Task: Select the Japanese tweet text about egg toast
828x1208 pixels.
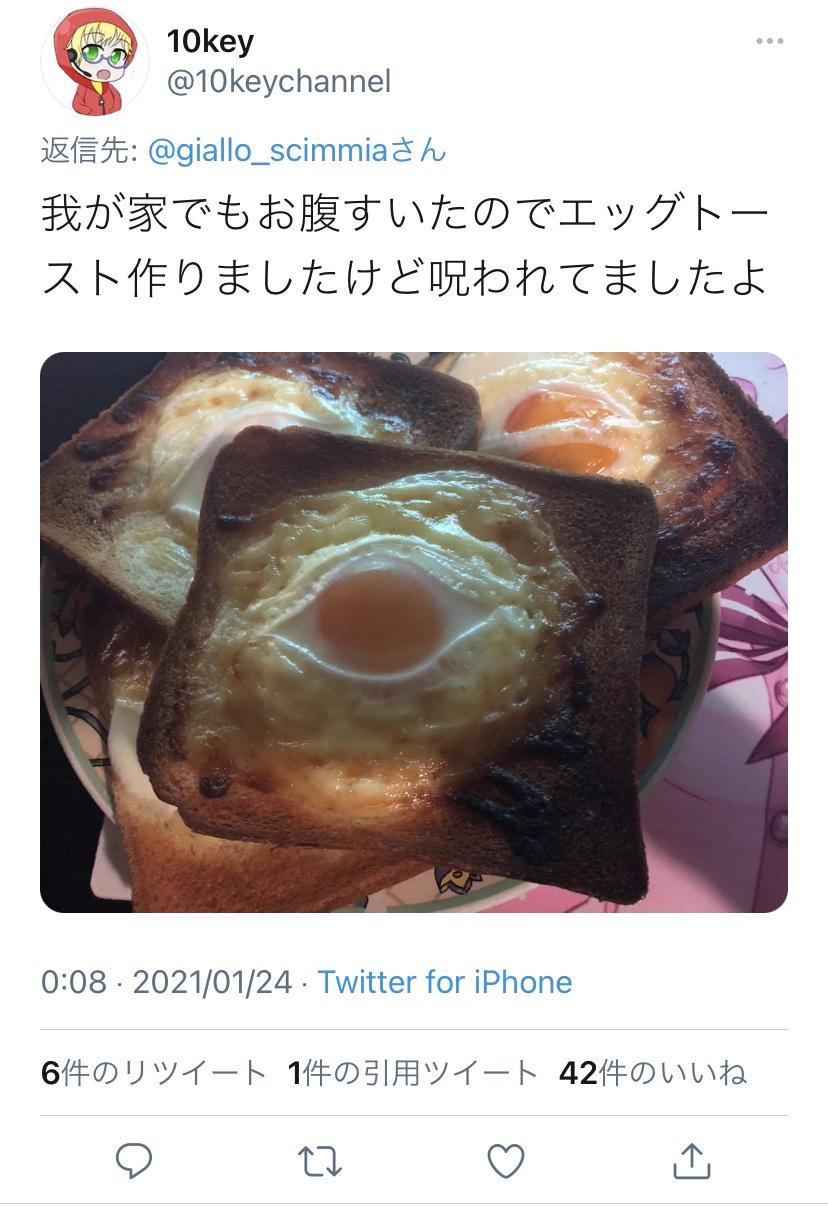Action: tap(406, 247)
